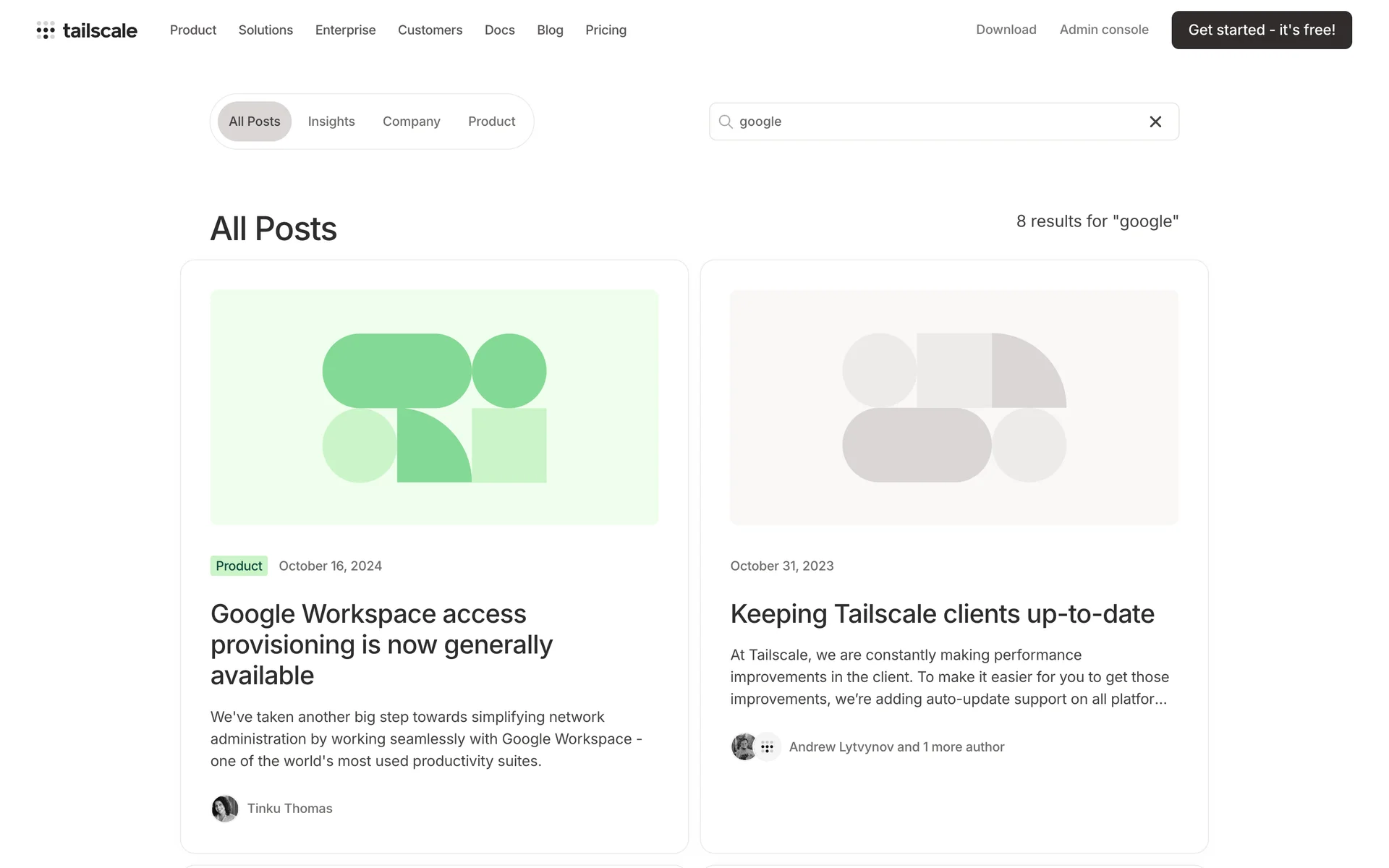Go to the Pricing page

[x=606, y=30]
